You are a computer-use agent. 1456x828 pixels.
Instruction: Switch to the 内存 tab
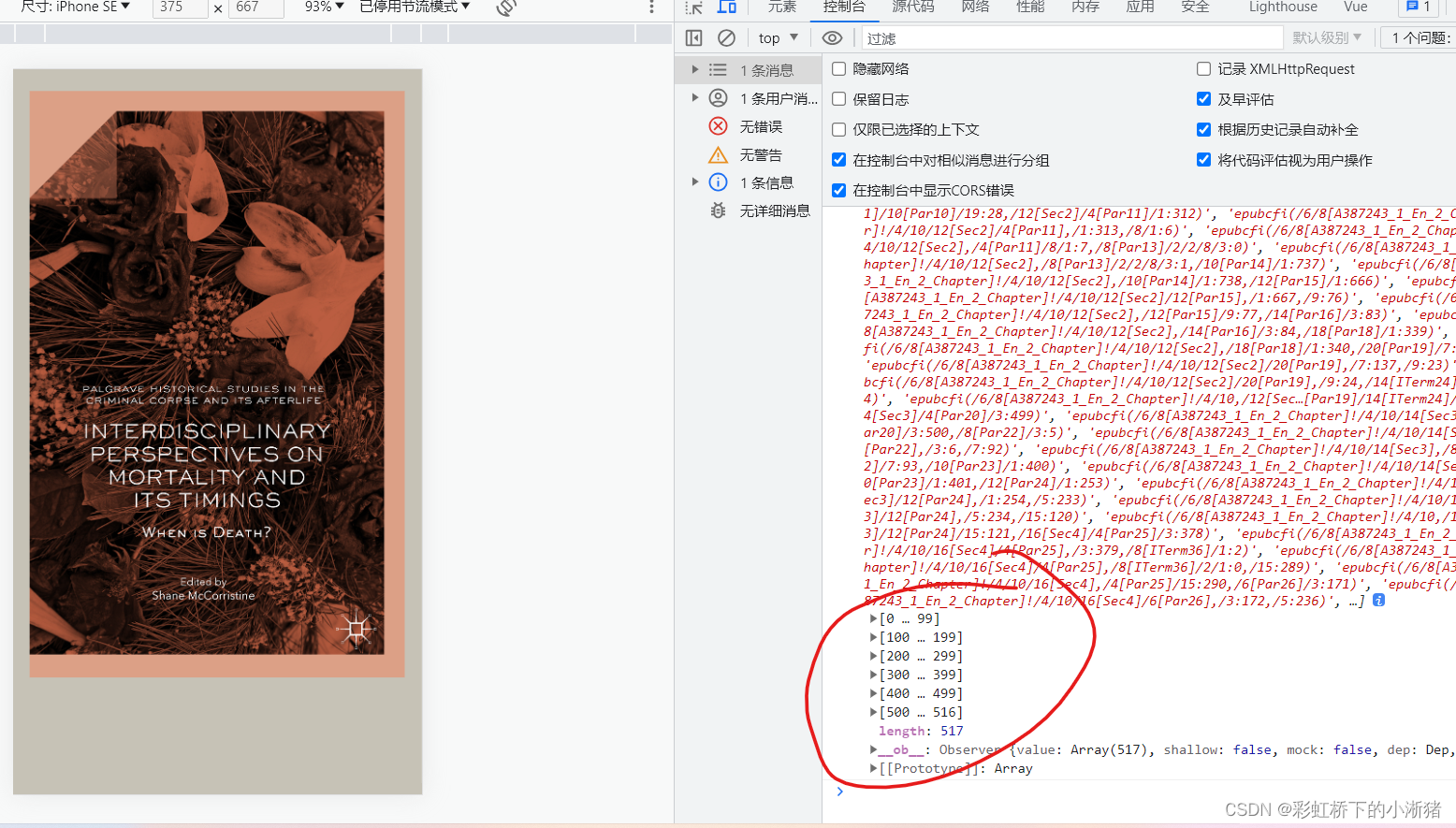pos(1085,7)
